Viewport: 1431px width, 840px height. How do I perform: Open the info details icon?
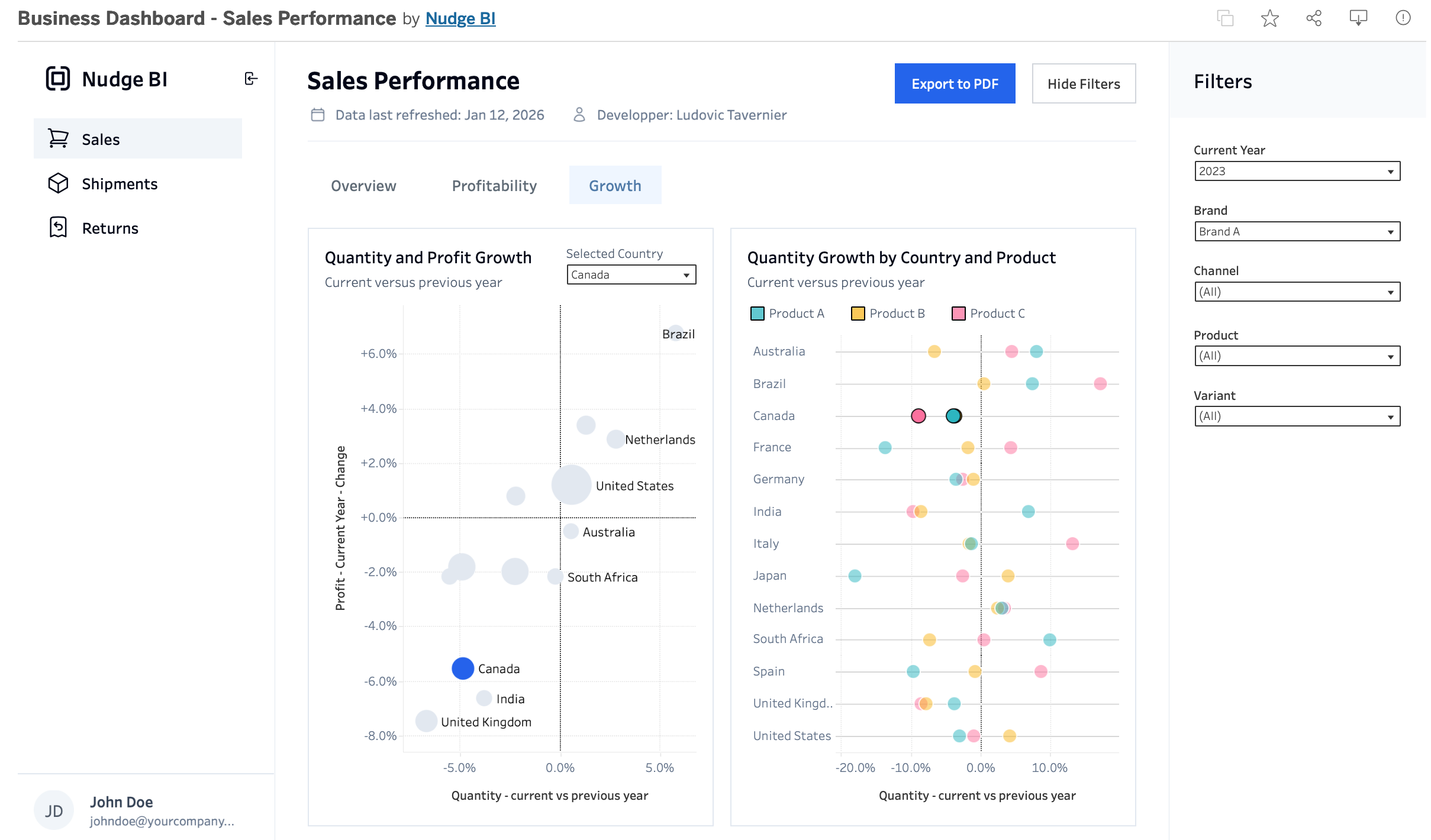[1403, 18]
